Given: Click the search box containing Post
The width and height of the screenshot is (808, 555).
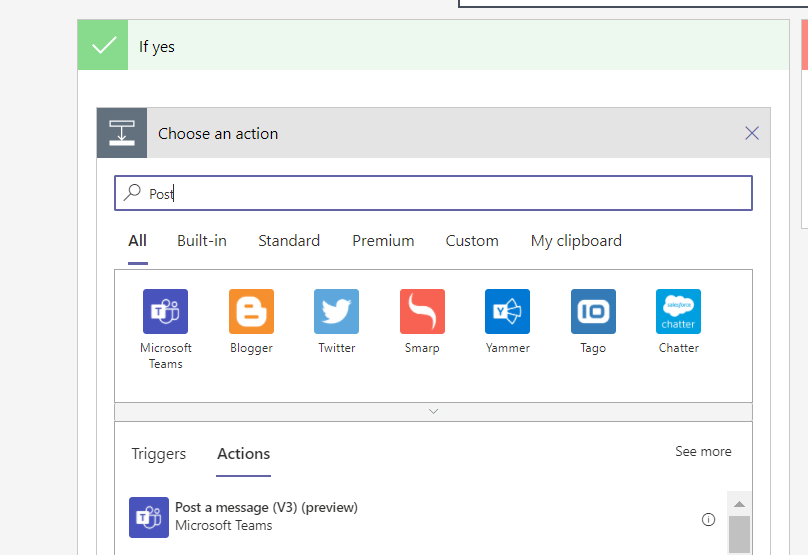Looking at the screenshot, I should point(433,194).
